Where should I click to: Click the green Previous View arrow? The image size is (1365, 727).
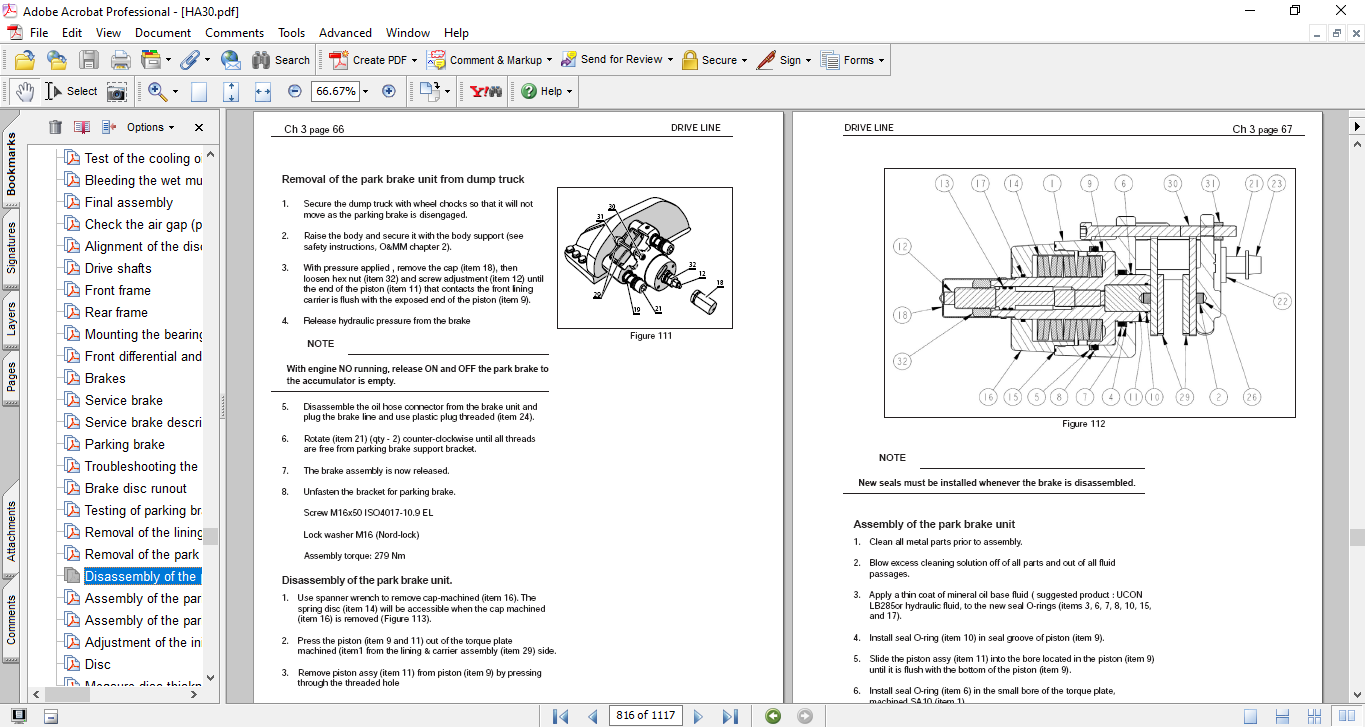772,716
